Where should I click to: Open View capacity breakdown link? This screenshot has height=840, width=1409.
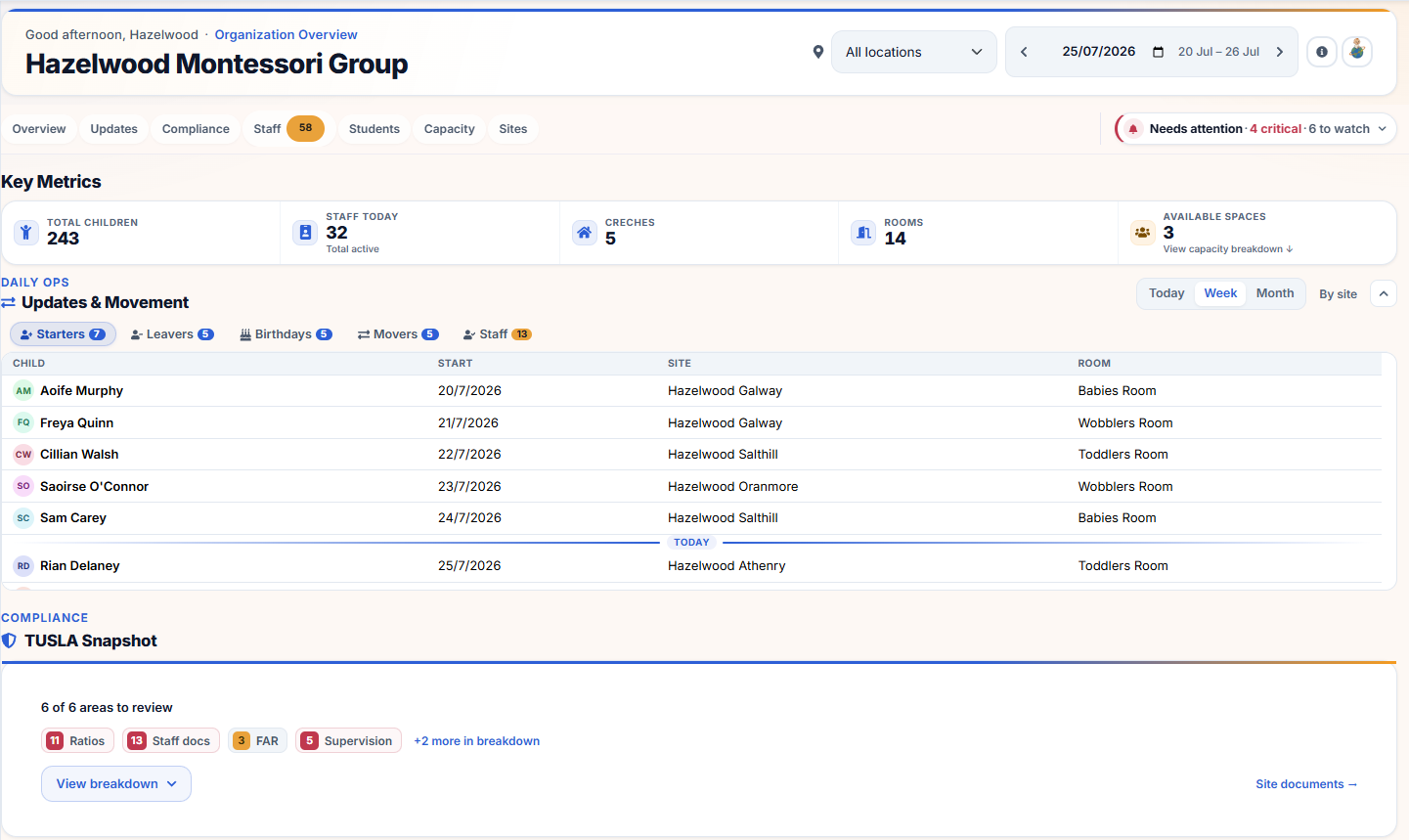(x=1228, y=249)
